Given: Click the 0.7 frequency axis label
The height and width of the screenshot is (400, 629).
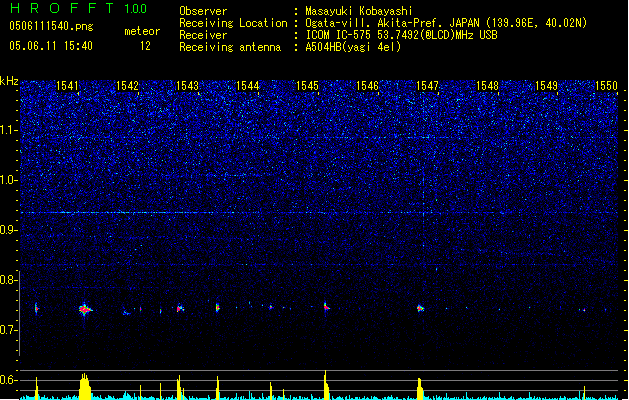Looking at the screenshot, I should 9,330.
